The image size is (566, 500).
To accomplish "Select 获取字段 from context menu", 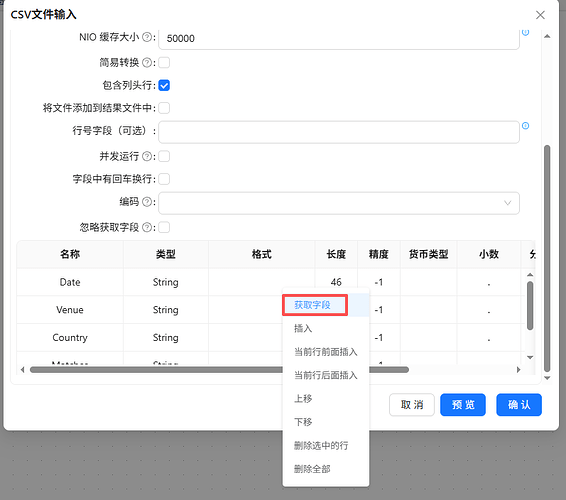I will click(313, 305).
